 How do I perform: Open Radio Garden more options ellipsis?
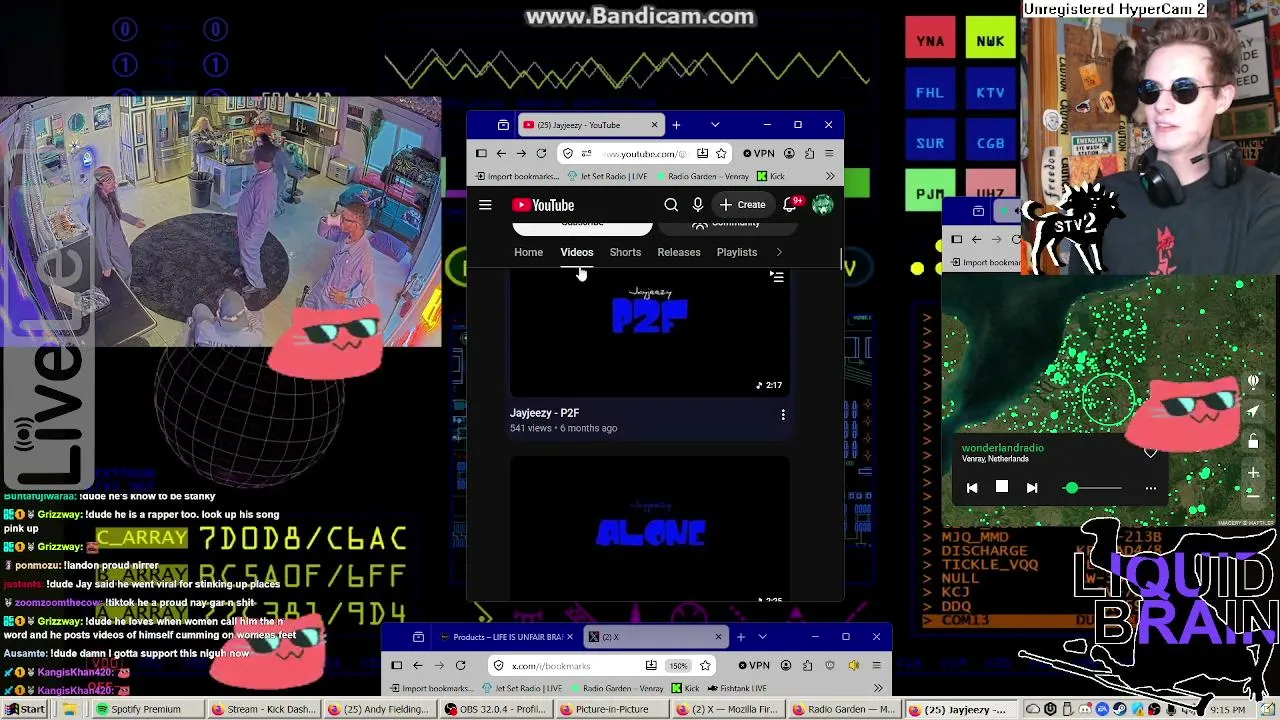pyautogui.click(x=1151, y=488)
